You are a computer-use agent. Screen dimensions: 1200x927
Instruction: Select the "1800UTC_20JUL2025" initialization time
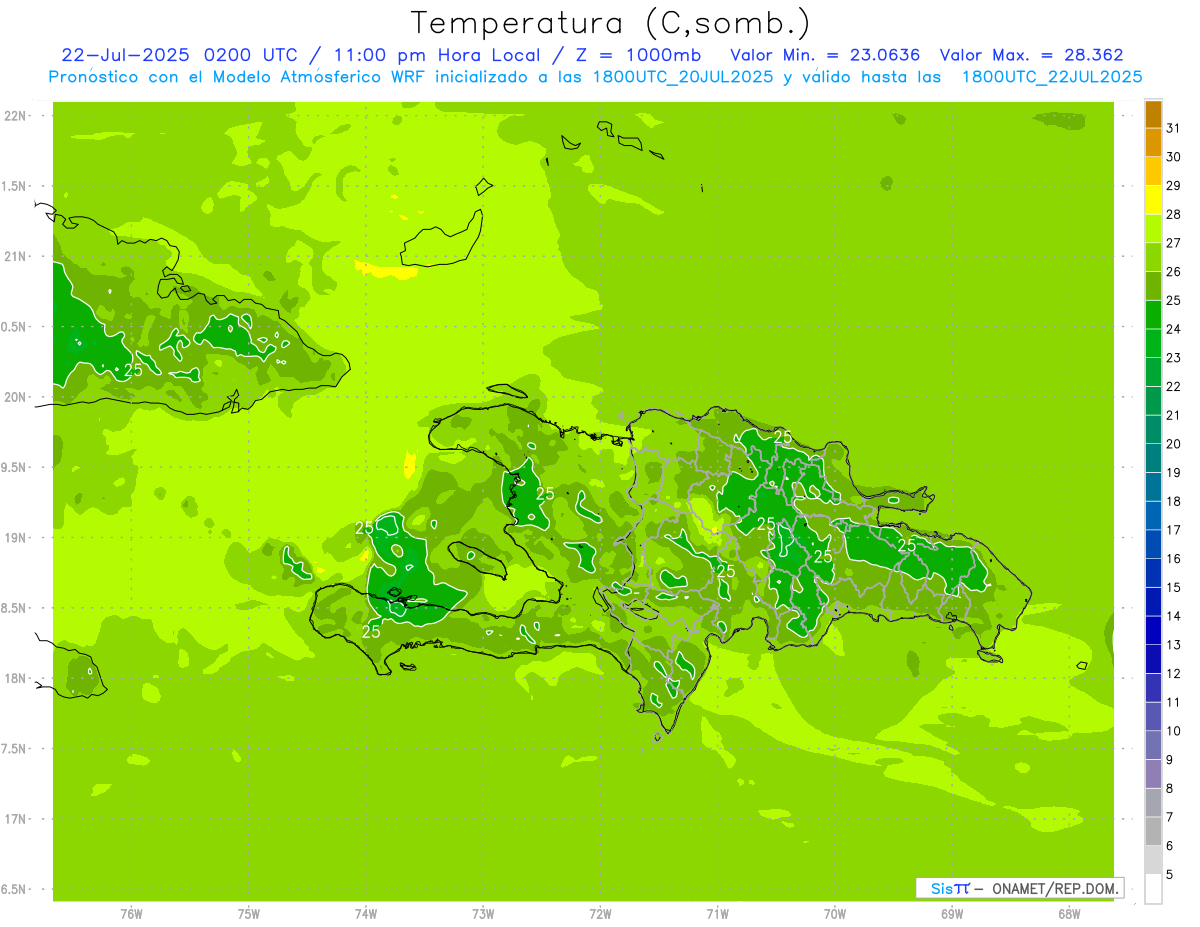point(683,77)
